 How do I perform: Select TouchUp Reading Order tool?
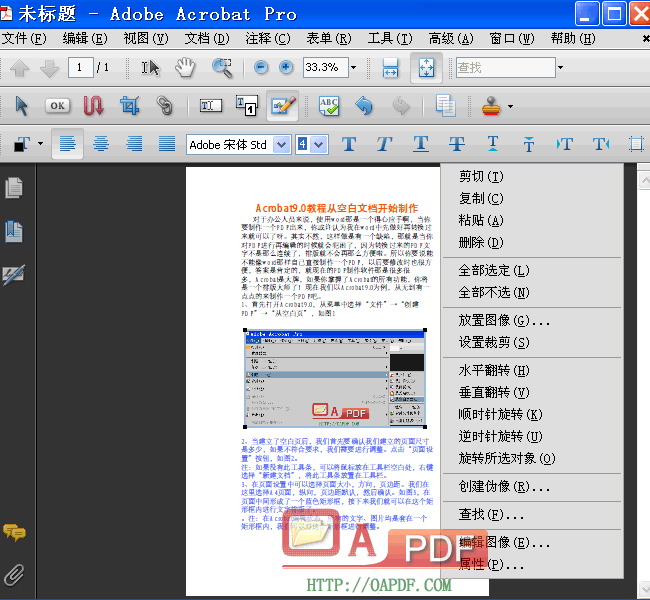pos(247,106)
